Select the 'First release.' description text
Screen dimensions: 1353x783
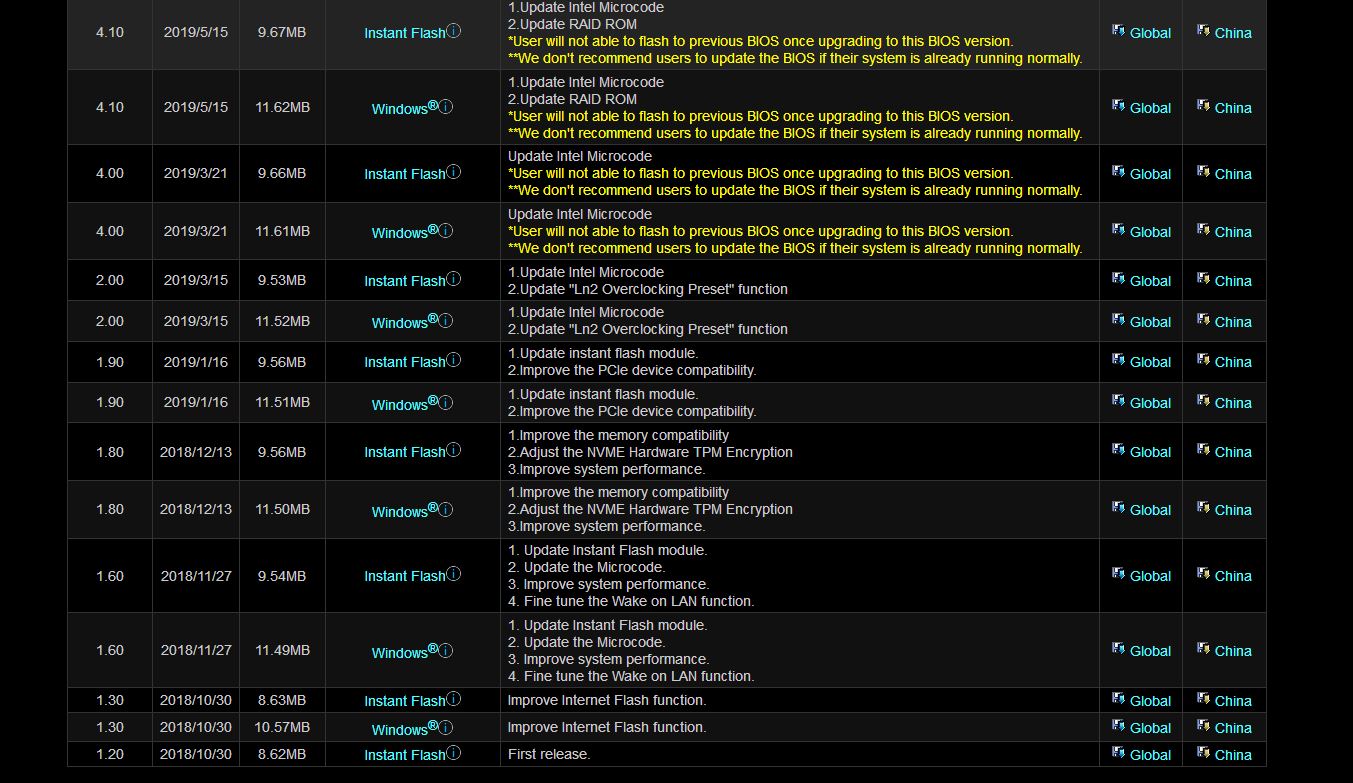pos(549,754)
